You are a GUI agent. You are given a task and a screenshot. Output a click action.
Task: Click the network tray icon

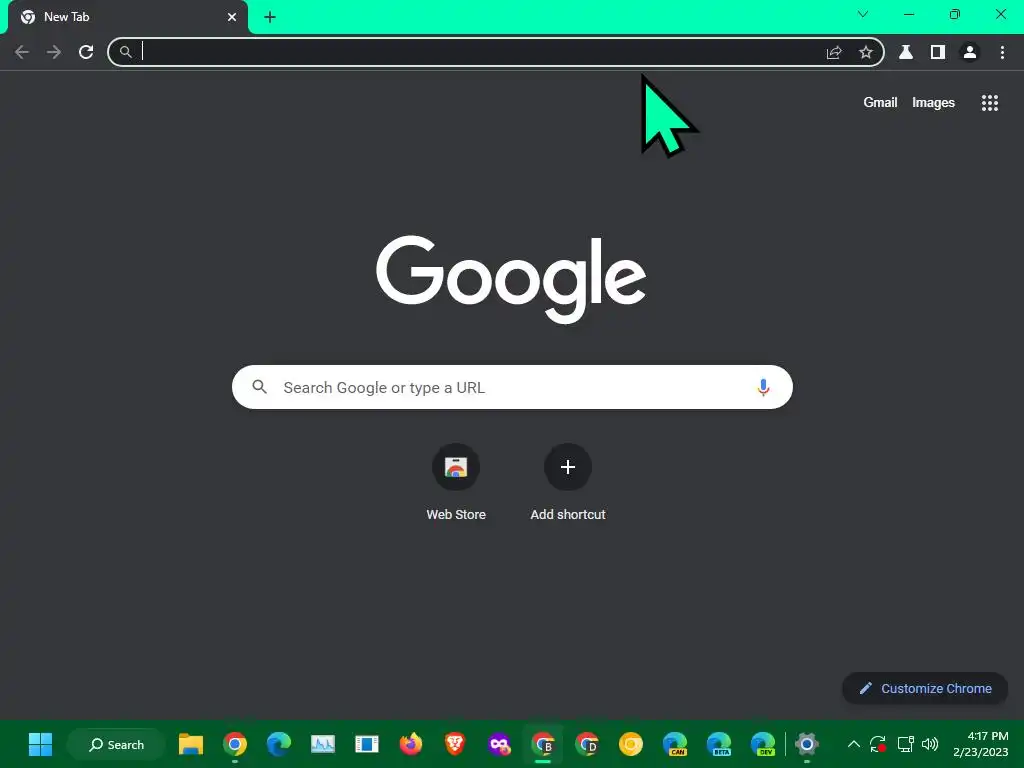pos(905,744)
